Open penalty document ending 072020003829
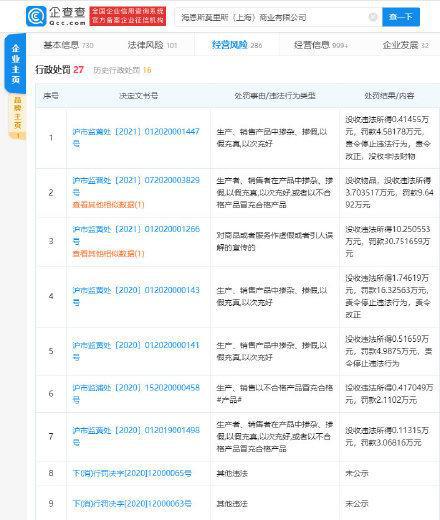The height and width of the screenshot is (520, 440). [136, 186]
